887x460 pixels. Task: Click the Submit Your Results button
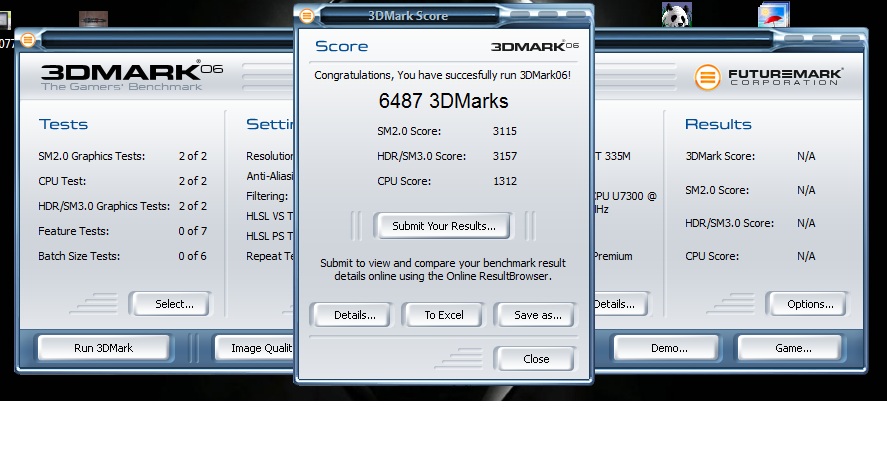click(x=444, y=226)
